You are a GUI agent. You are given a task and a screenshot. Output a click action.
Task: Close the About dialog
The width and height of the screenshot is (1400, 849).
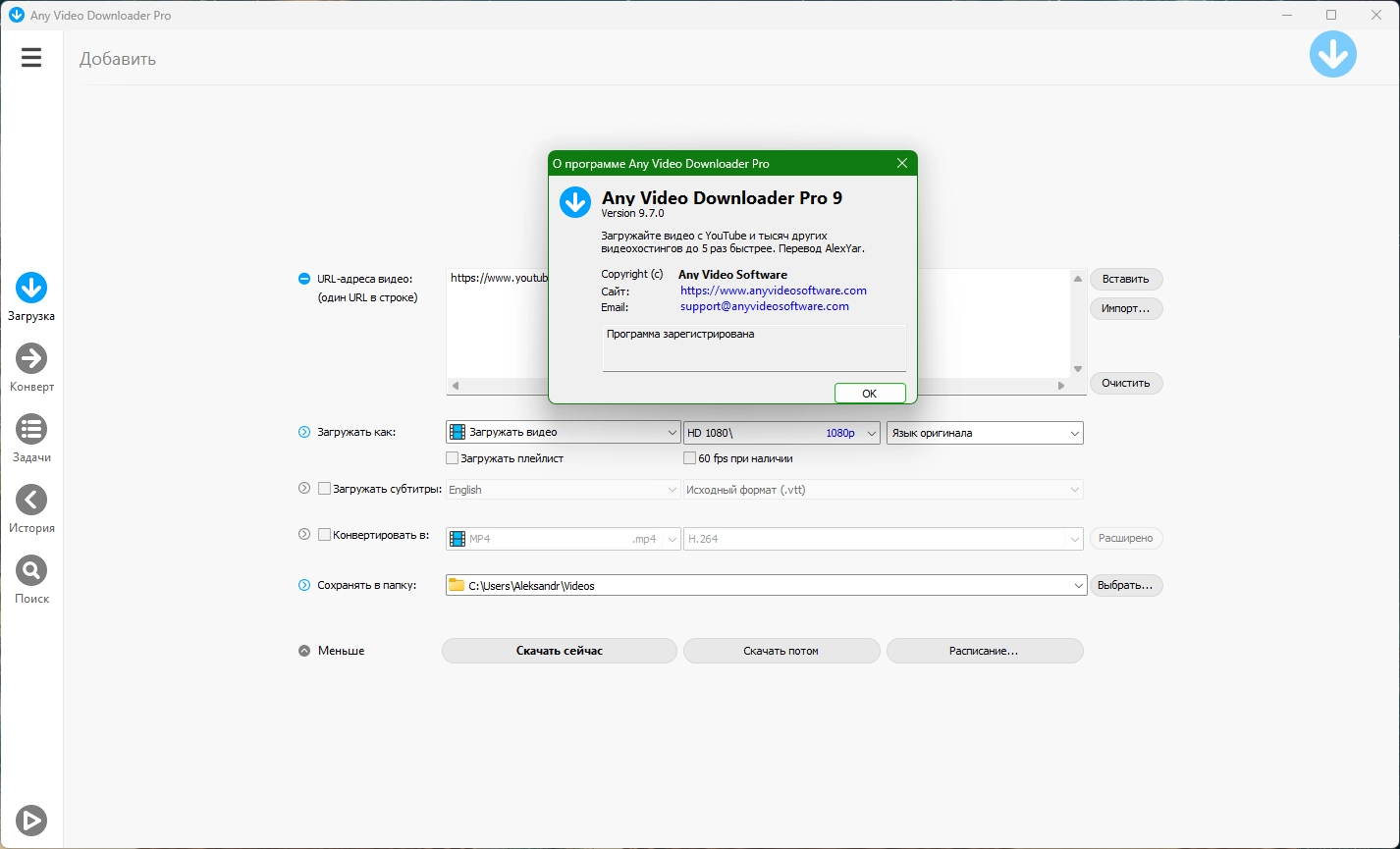point(902,164)
